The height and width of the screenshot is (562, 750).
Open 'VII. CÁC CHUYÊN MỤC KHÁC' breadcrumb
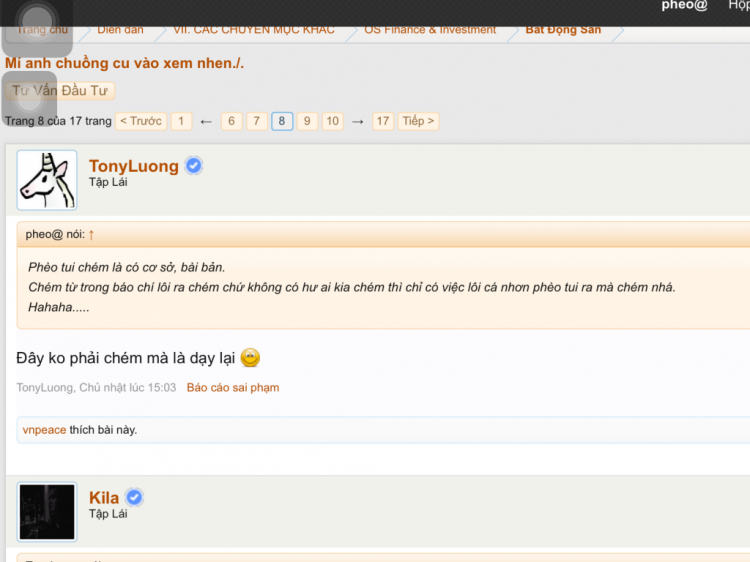point(254,31)
